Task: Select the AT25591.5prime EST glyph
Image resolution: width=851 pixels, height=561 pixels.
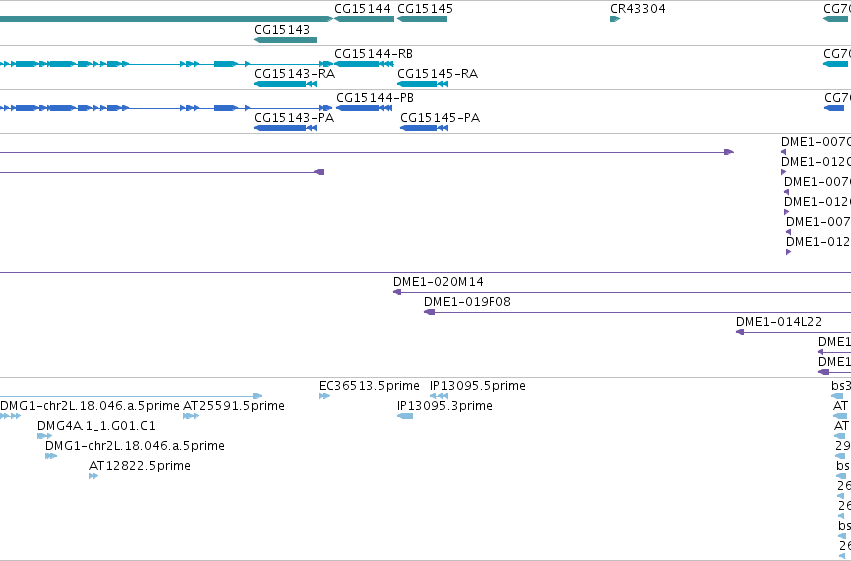Action: tap(191, 416)
